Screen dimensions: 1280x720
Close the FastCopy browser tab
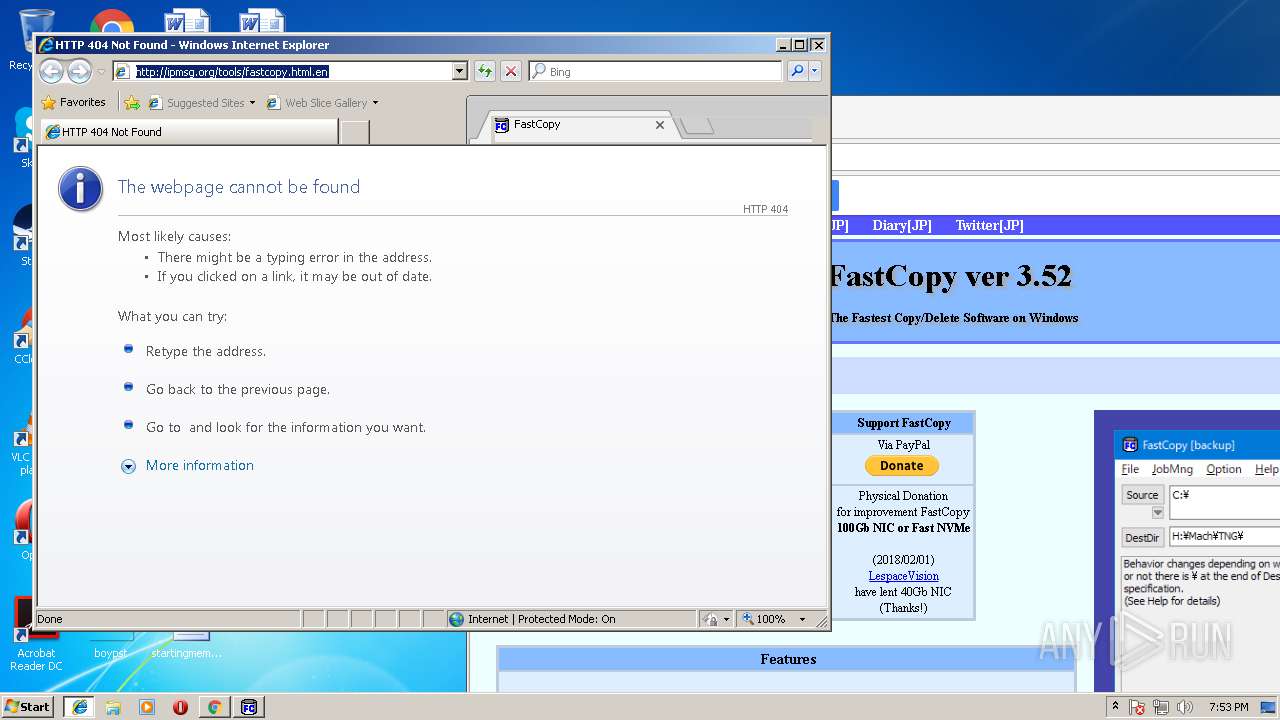[x=660, y=125]
